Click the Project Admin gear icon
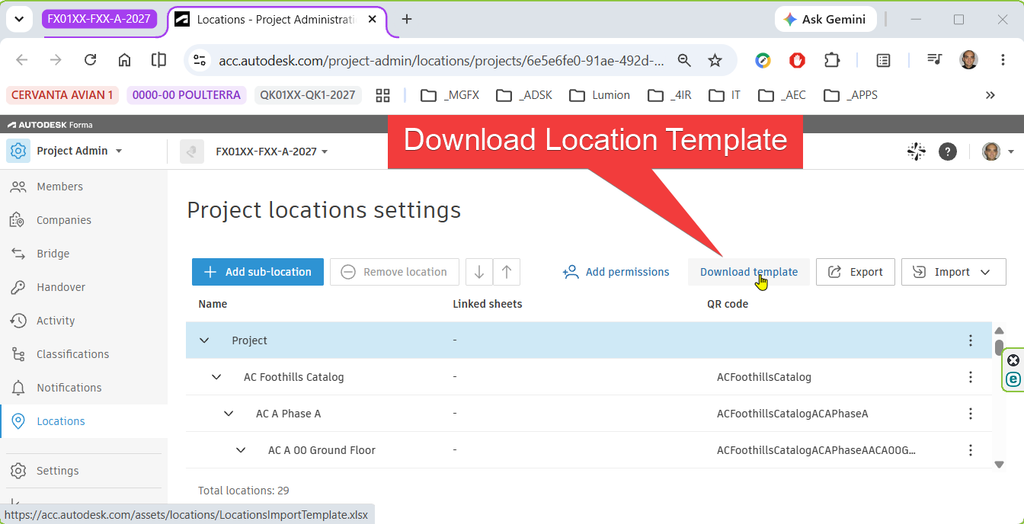Viewport: 1024px width, 524px height. [18, 151]
